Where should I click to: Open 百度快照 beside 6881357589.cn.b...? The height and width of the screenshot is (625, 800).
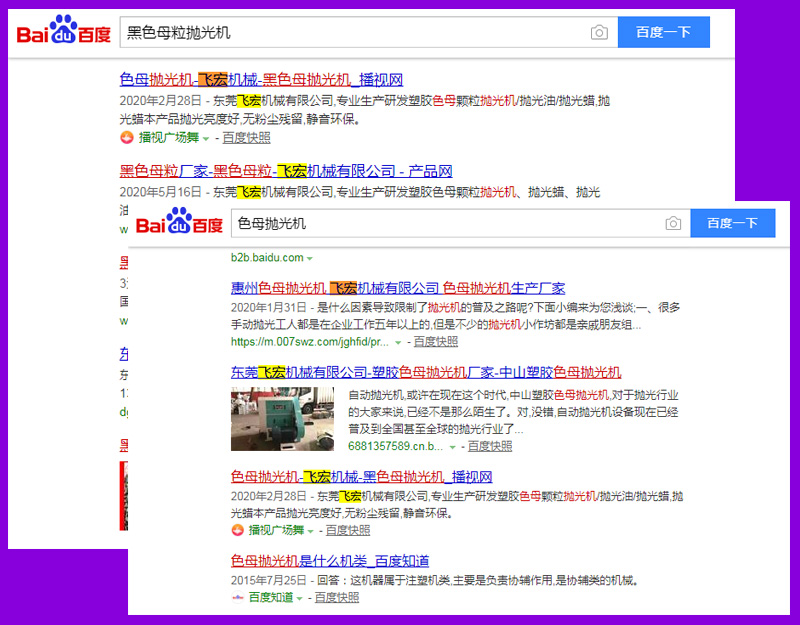(x=490, y=446)
